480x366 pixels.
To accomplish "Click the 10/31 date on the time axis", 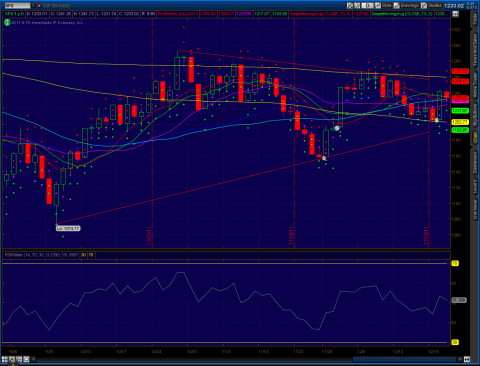I will (x=192, y=352).
